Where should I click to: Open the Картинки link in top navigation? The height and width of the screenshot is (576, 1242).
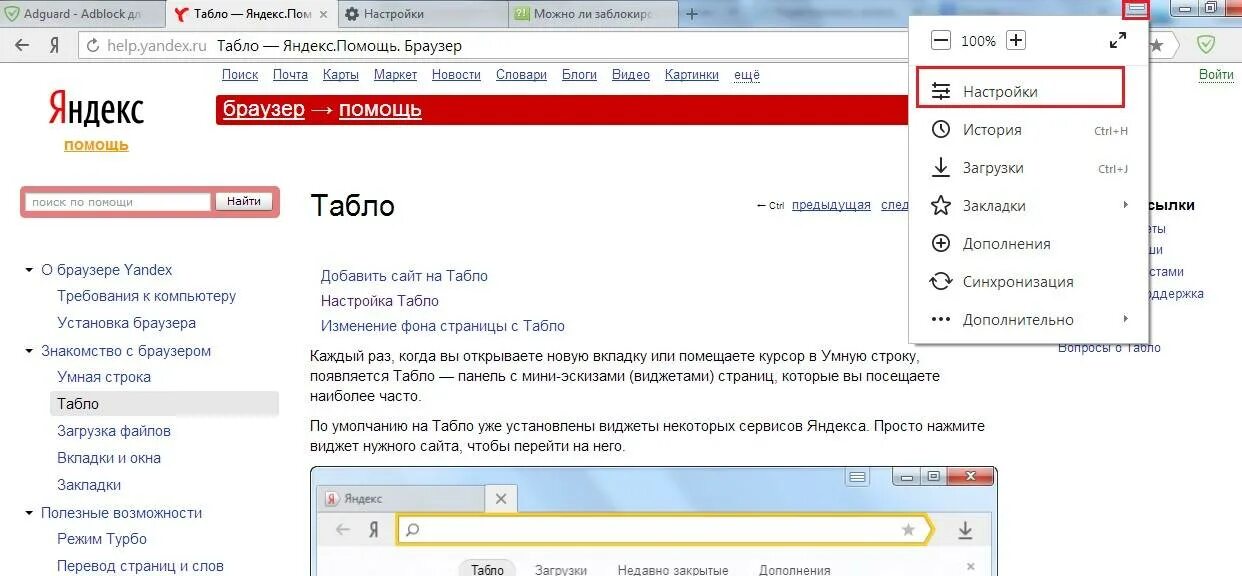click(x=692, y=75)
